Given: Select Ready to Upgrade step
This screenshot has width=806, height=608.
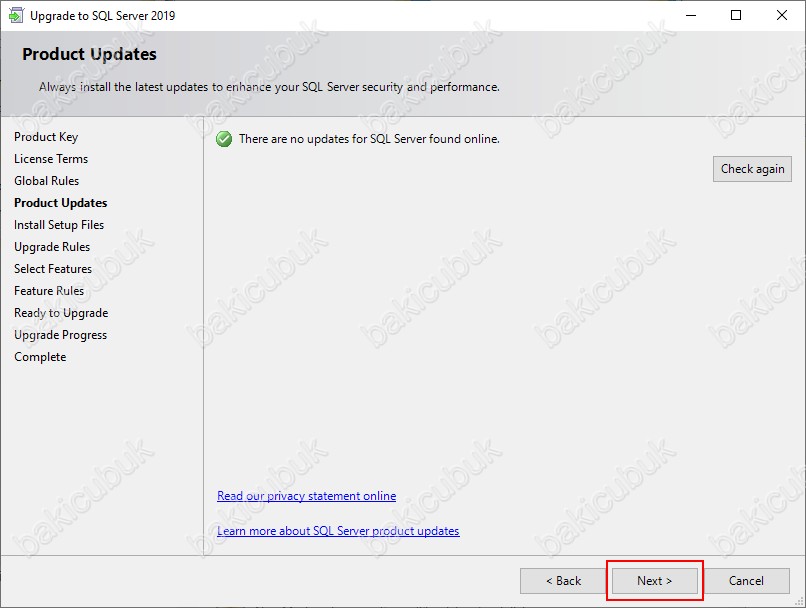Looking at the screenshot, I should [x=61, y=313].
